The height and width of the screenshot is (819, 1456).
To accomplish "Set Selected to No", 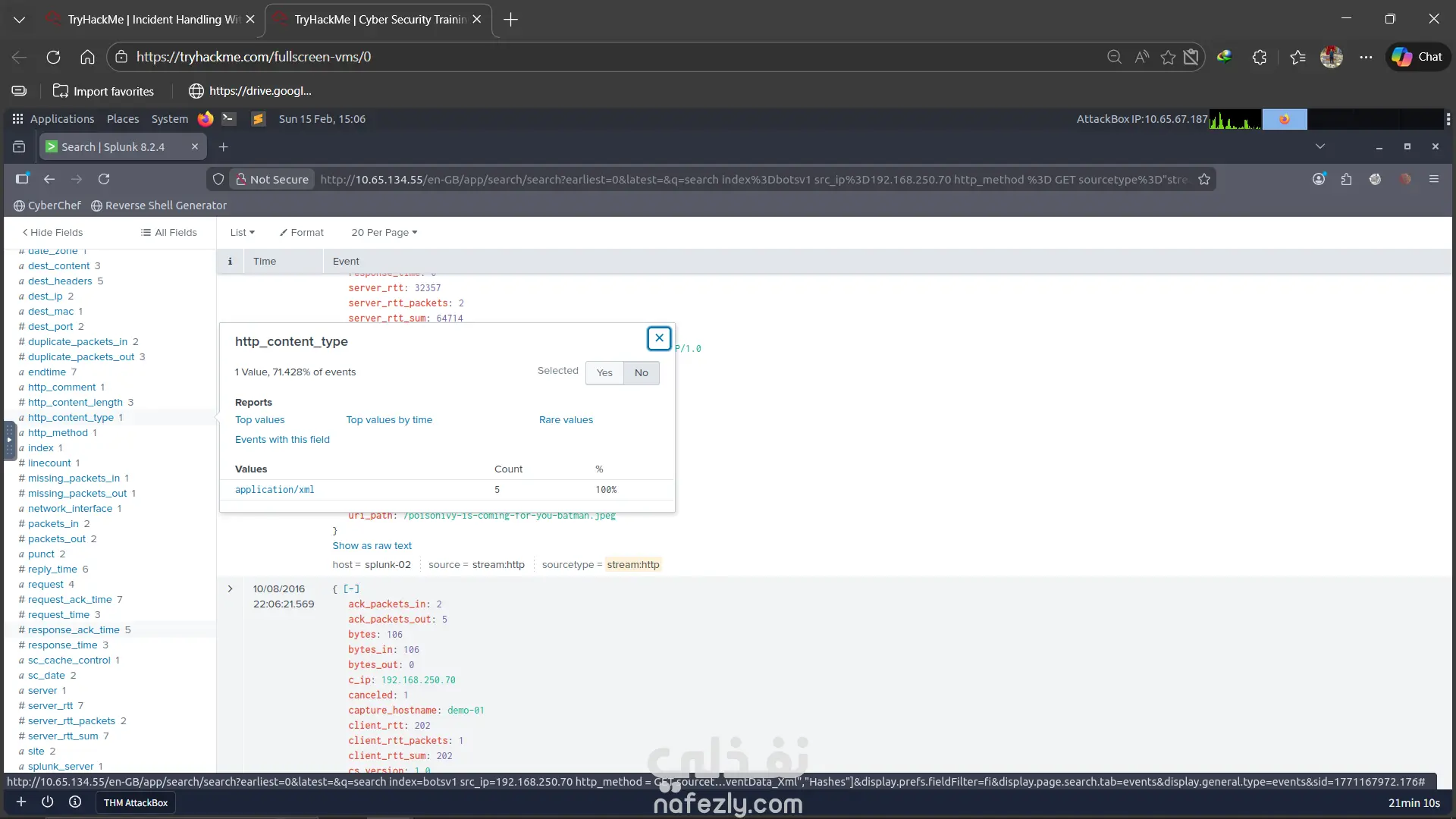I will pos(642,373).
